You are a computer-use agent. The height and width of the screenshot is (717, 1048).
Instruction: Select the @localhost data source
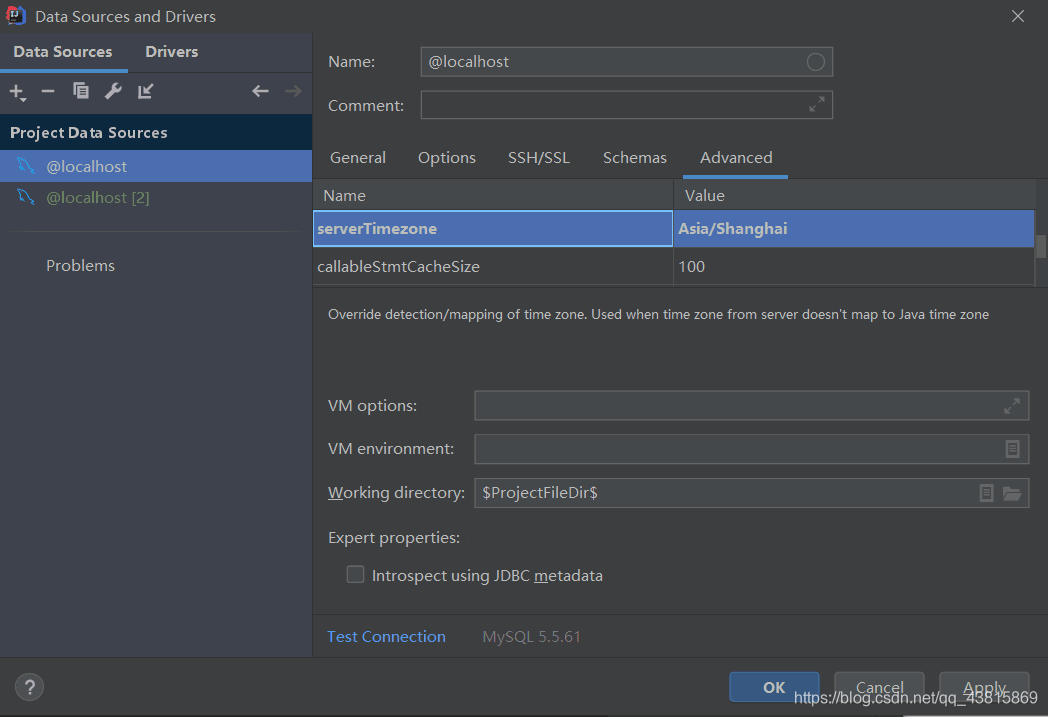[x=156, y=166]
